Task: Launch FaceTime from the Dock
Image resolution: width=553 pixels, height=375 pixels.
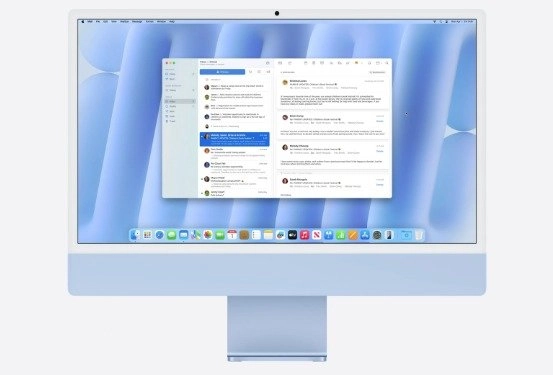Action: click(x=220, y=235)
